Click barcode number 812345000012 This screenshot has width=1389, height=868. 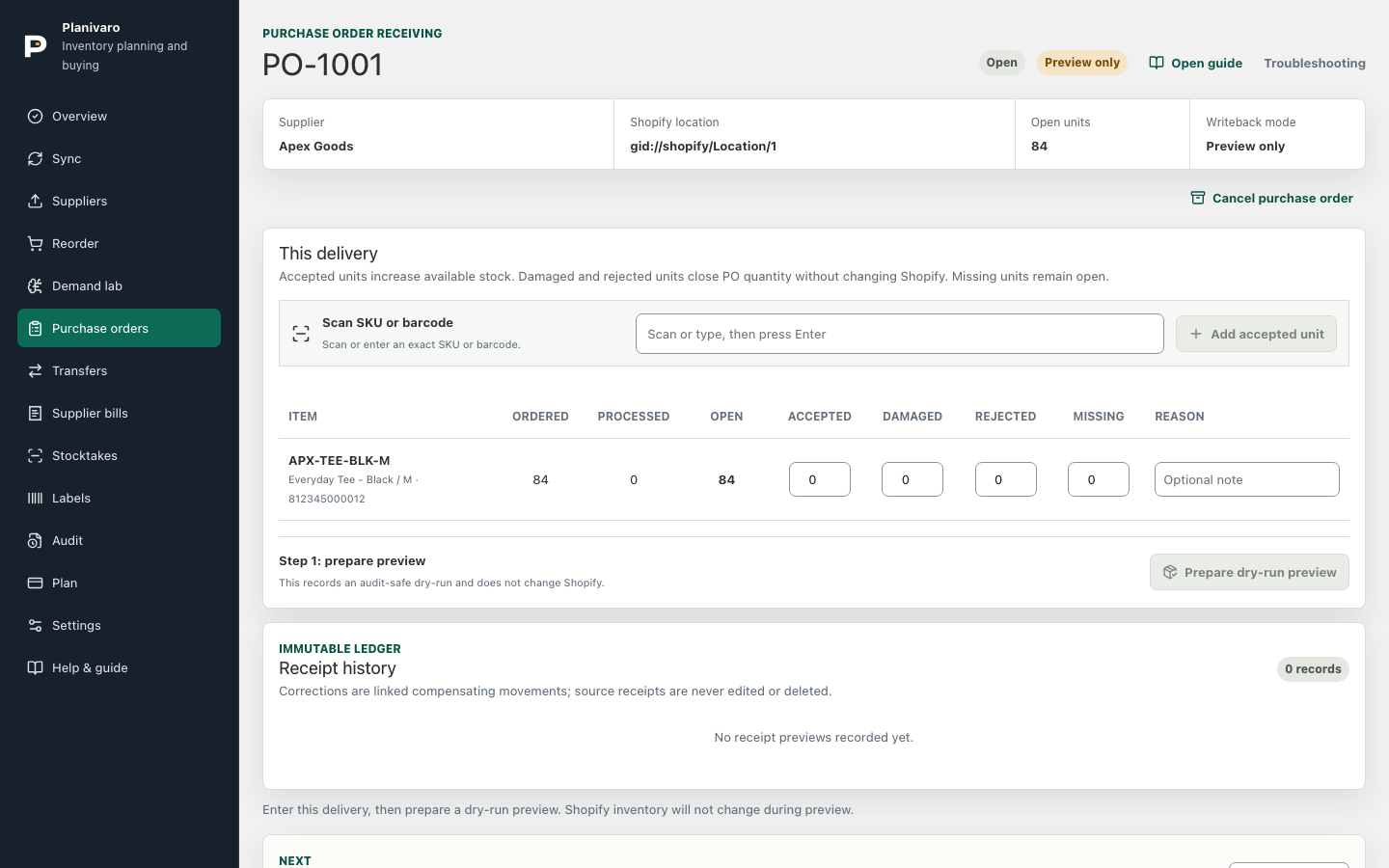(327, 499)
